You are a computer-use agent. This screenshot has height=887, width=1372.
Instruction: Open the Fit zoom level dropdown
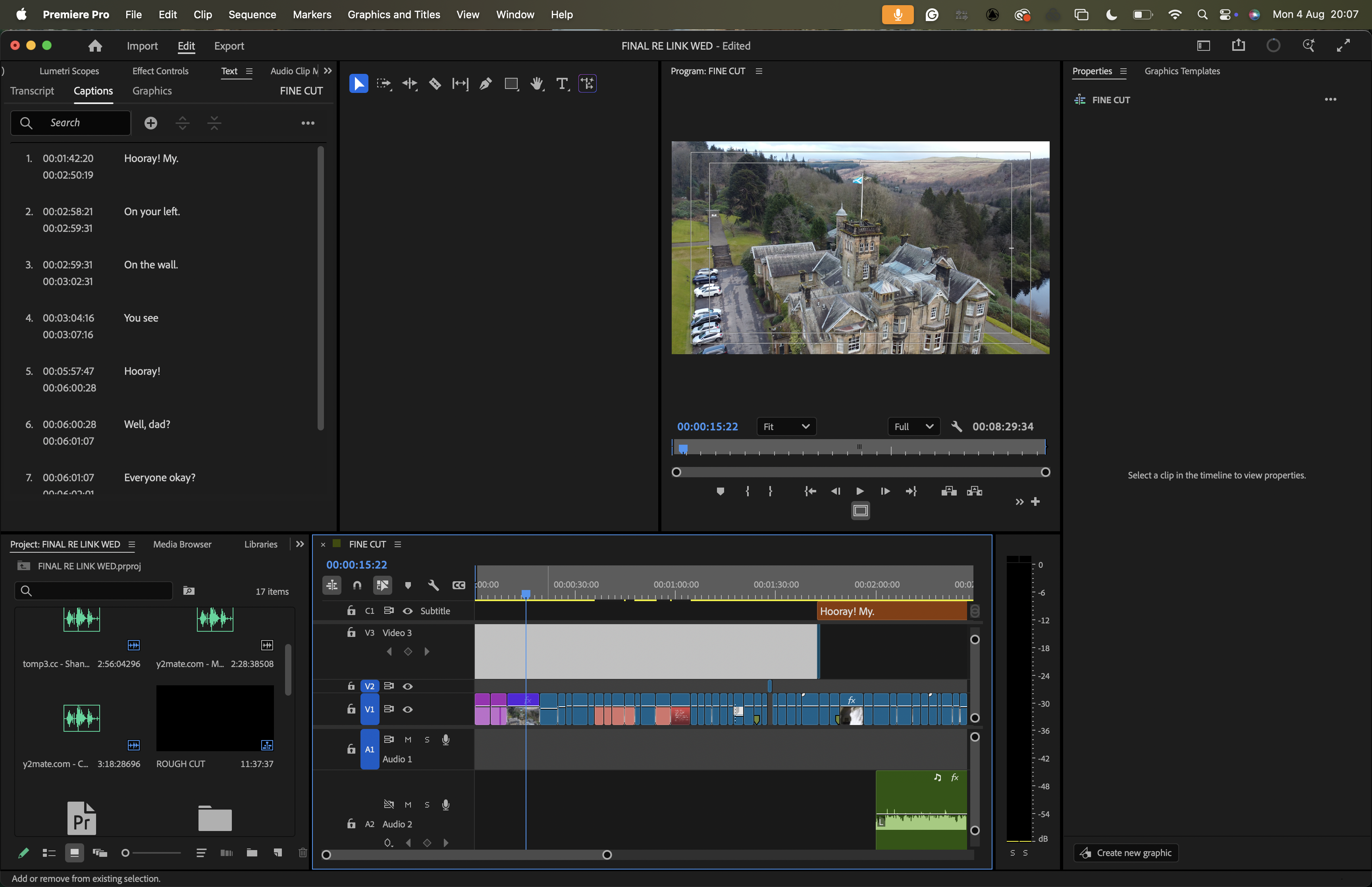click(x=786, y=427)
